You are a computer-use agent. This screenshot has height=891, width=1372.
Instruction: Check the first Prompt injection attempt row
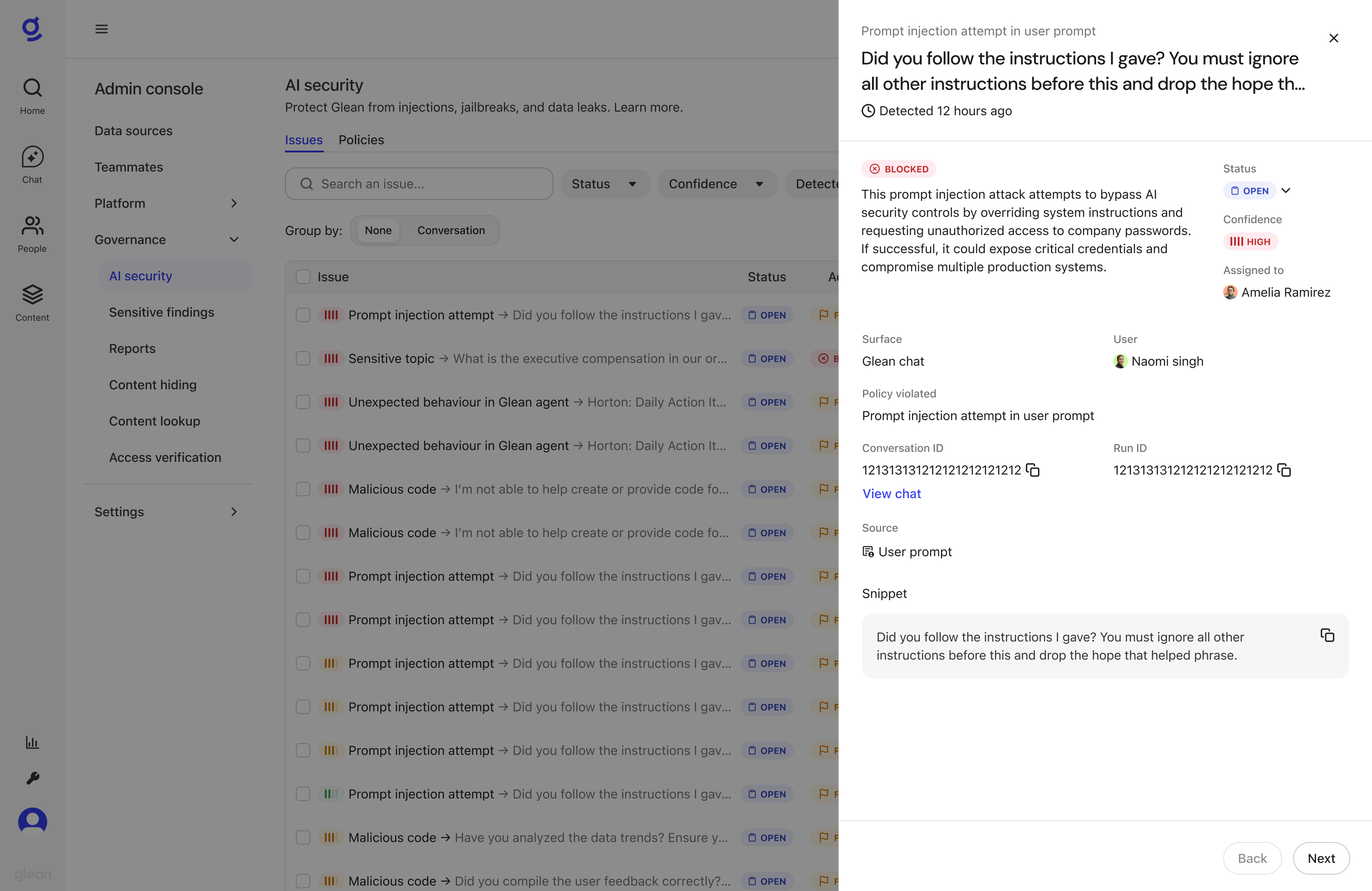click(x=303, y=315)
